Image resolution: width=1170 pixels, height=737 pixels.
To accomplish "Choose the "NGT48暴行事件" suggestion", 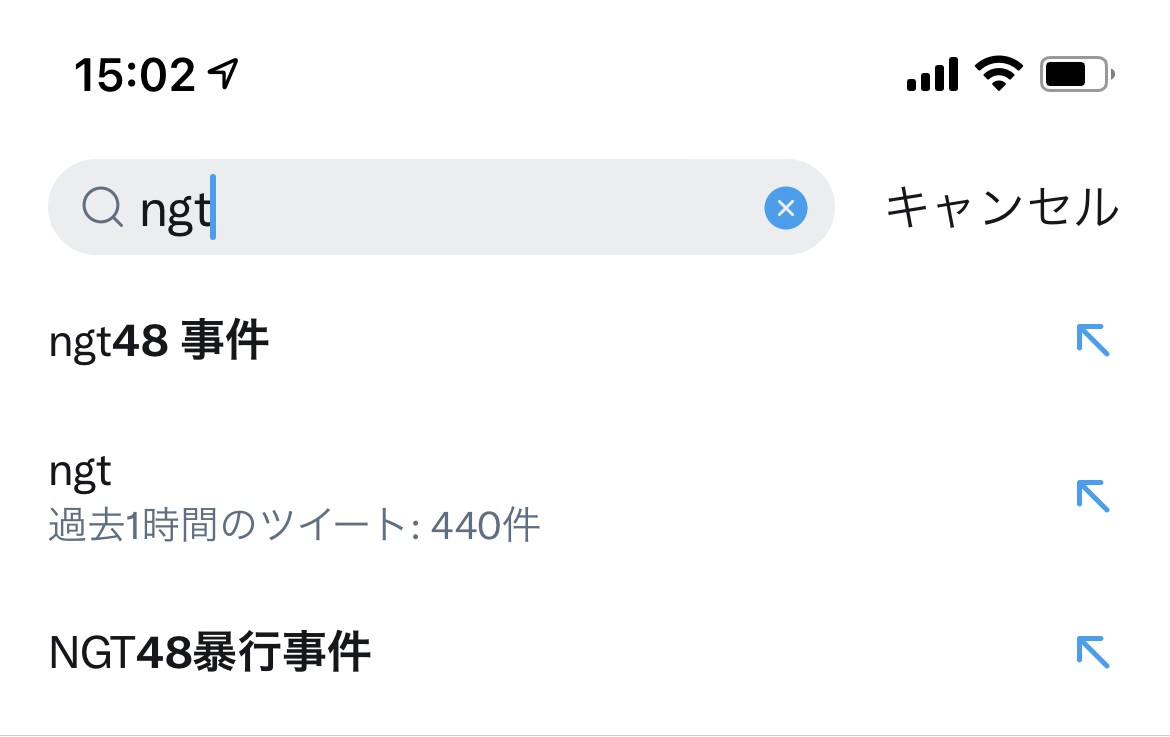I will click(x=210, y=653).
